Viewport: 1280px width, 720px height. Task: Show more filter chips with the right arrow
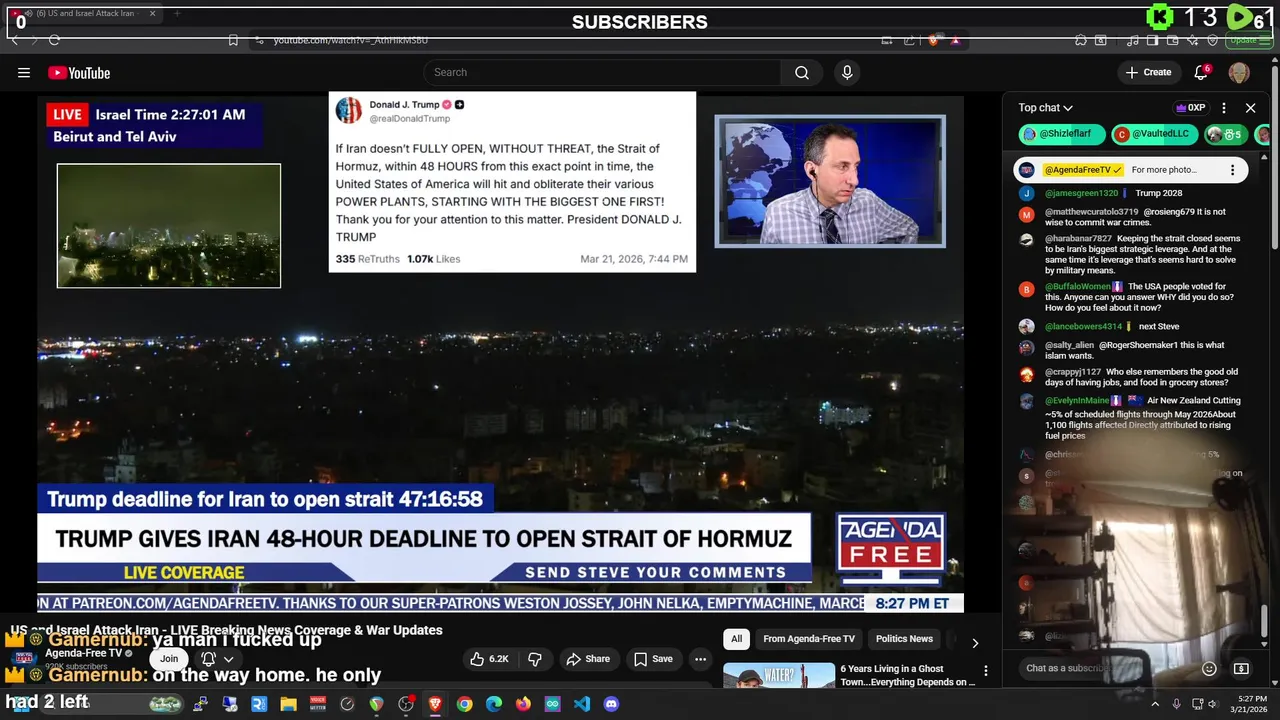pyautogui.click(x=975, y=643)
